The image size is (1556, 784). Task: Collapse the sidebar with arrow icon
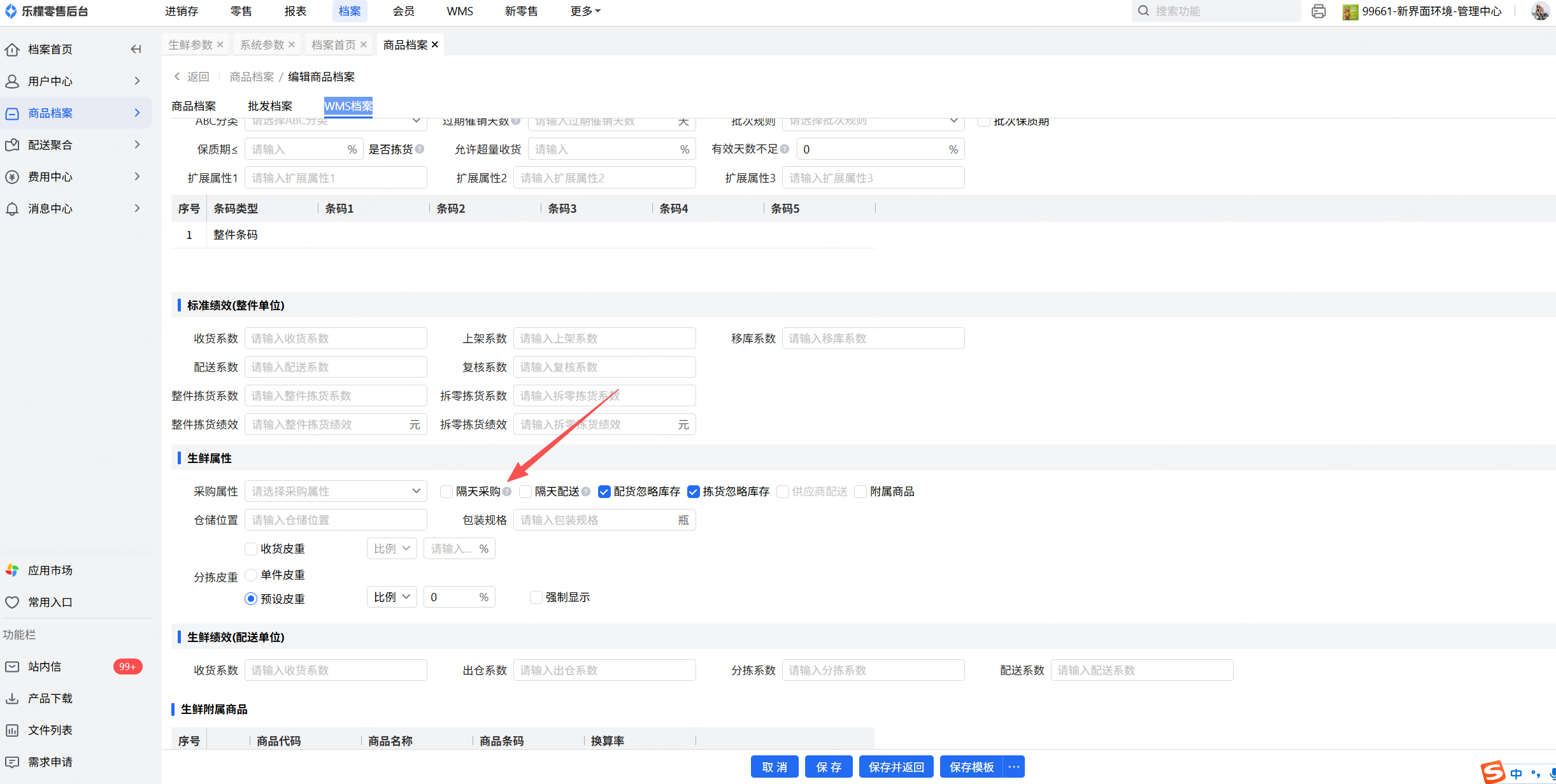pos(136,49)
